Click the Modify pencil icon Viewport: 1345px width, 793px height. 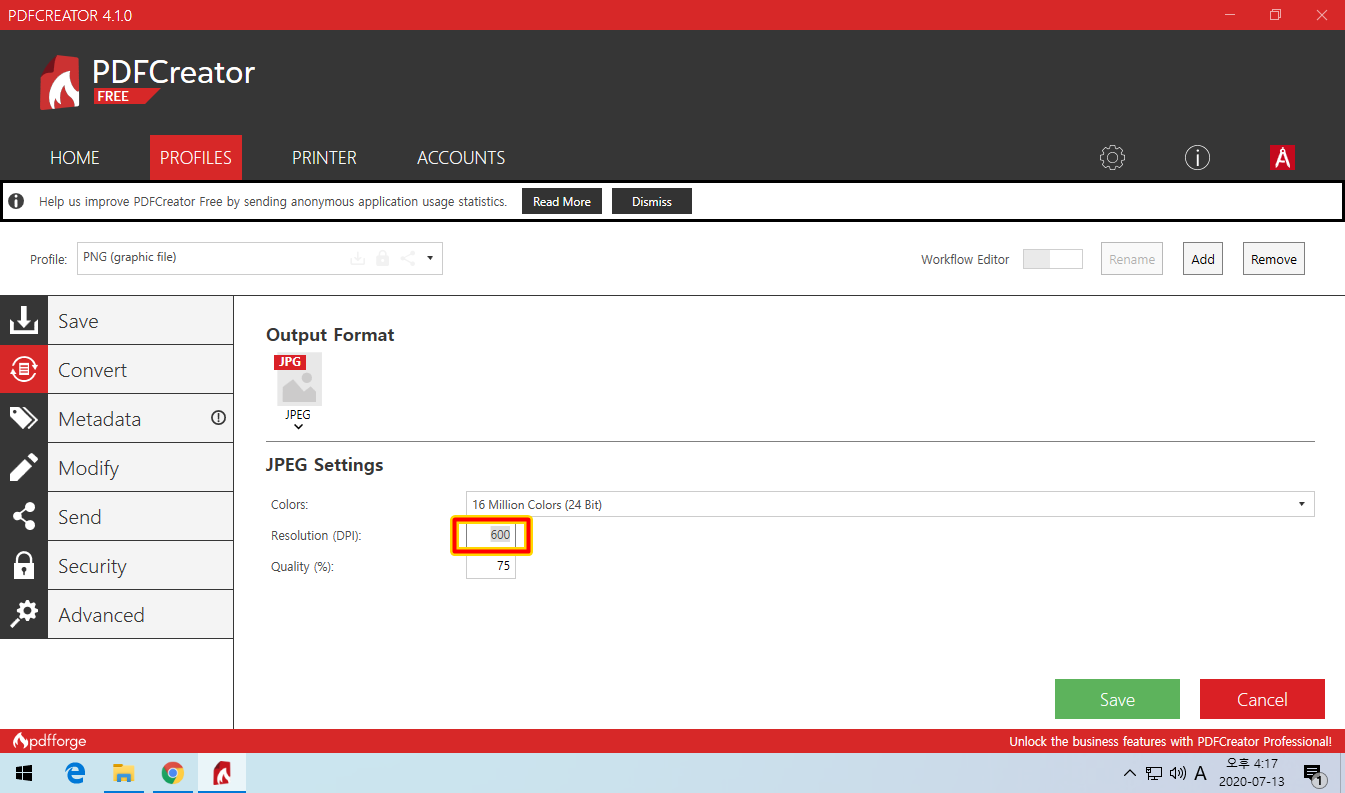(24, 467)
